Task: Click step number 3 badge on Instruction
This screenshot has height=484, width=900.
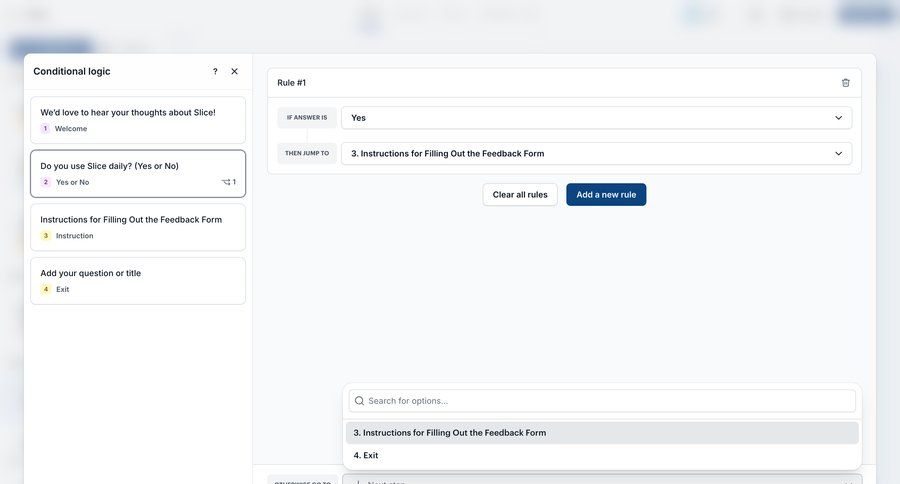Action: [x=46, y=235]
